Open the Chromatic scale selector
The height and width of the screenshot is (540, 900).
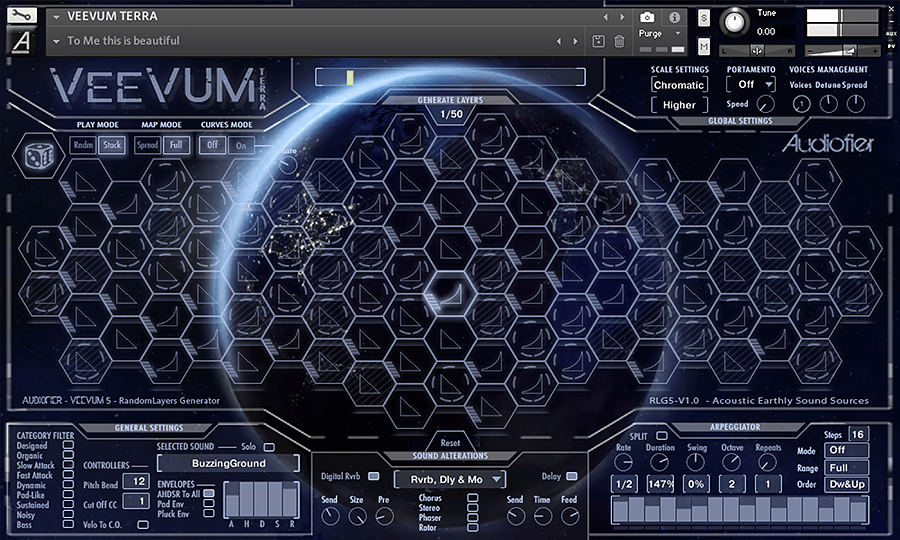click(680, 85)
